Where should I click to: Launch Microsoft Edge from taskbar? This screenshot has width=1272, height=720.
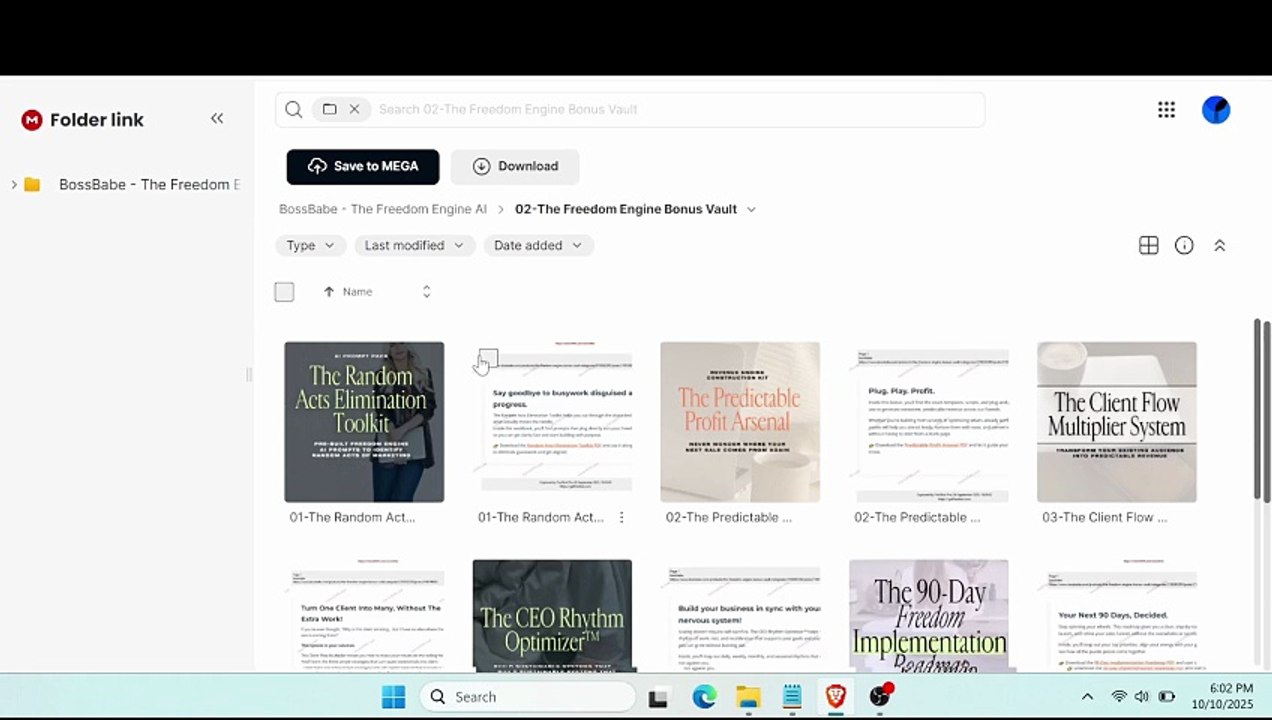[704, 697]
